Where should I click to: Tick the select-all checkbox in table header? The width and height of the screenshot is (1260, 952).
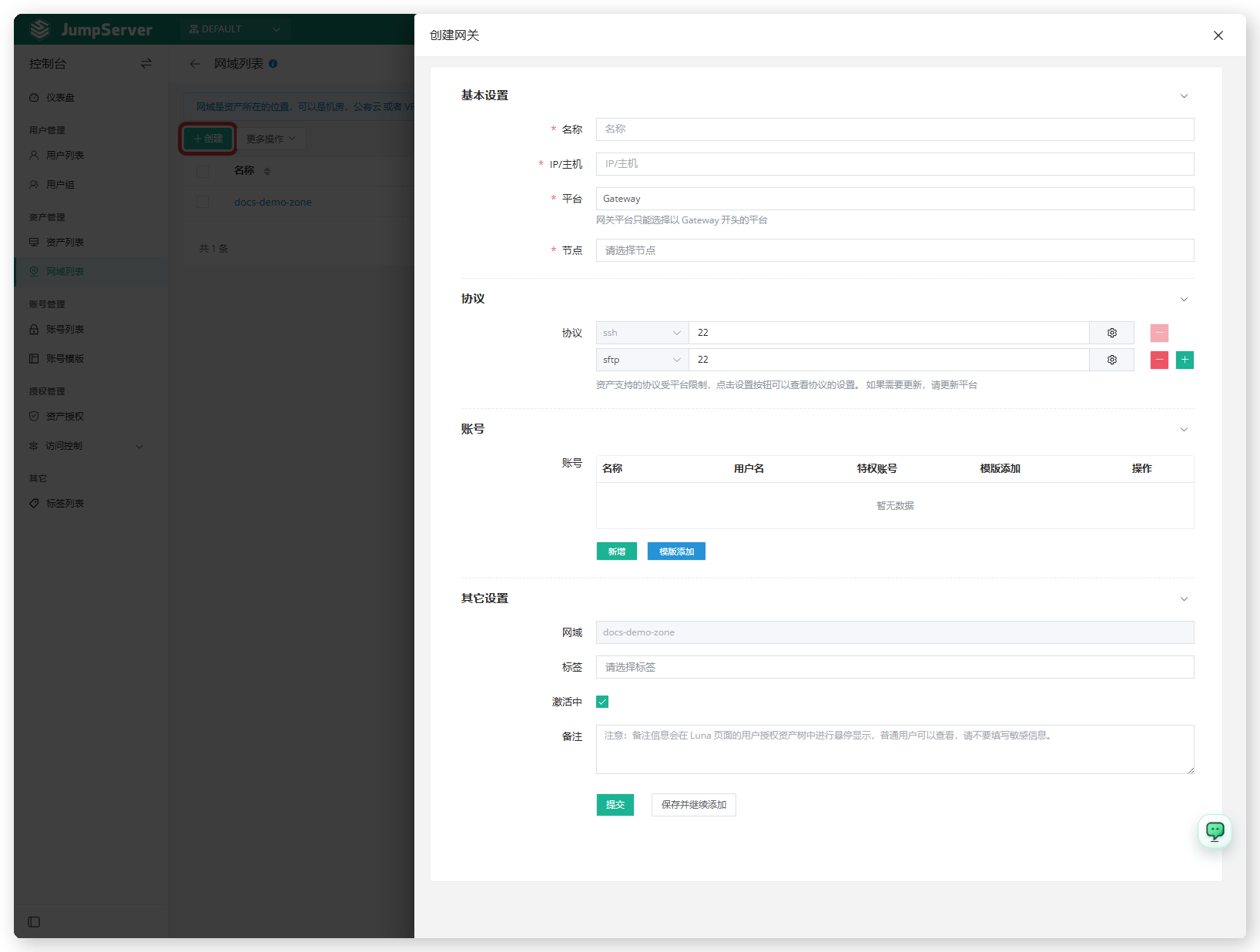pos(203,171)
